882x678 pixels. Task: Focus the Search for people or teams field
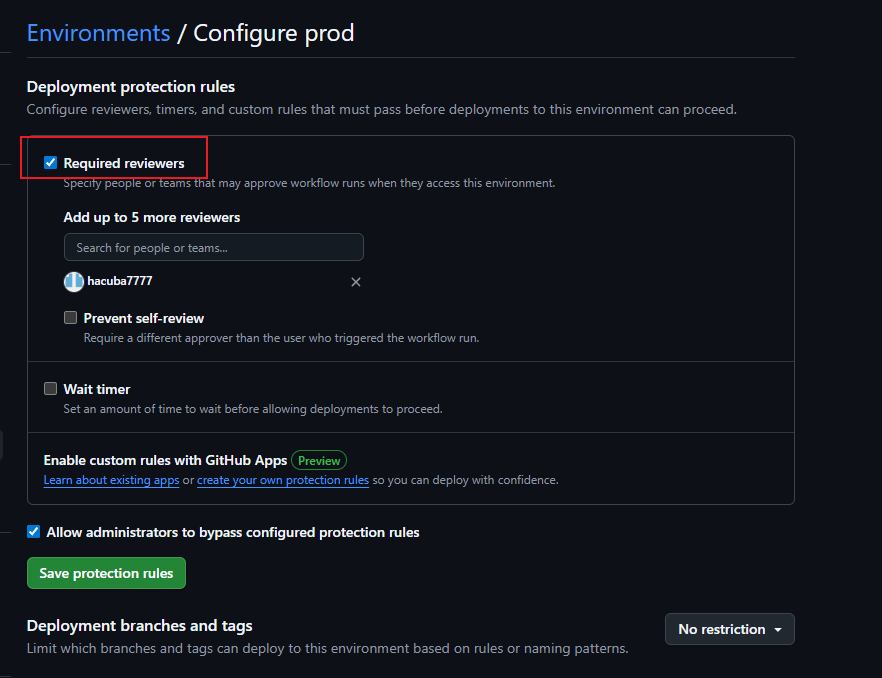[x=214, y=248]
